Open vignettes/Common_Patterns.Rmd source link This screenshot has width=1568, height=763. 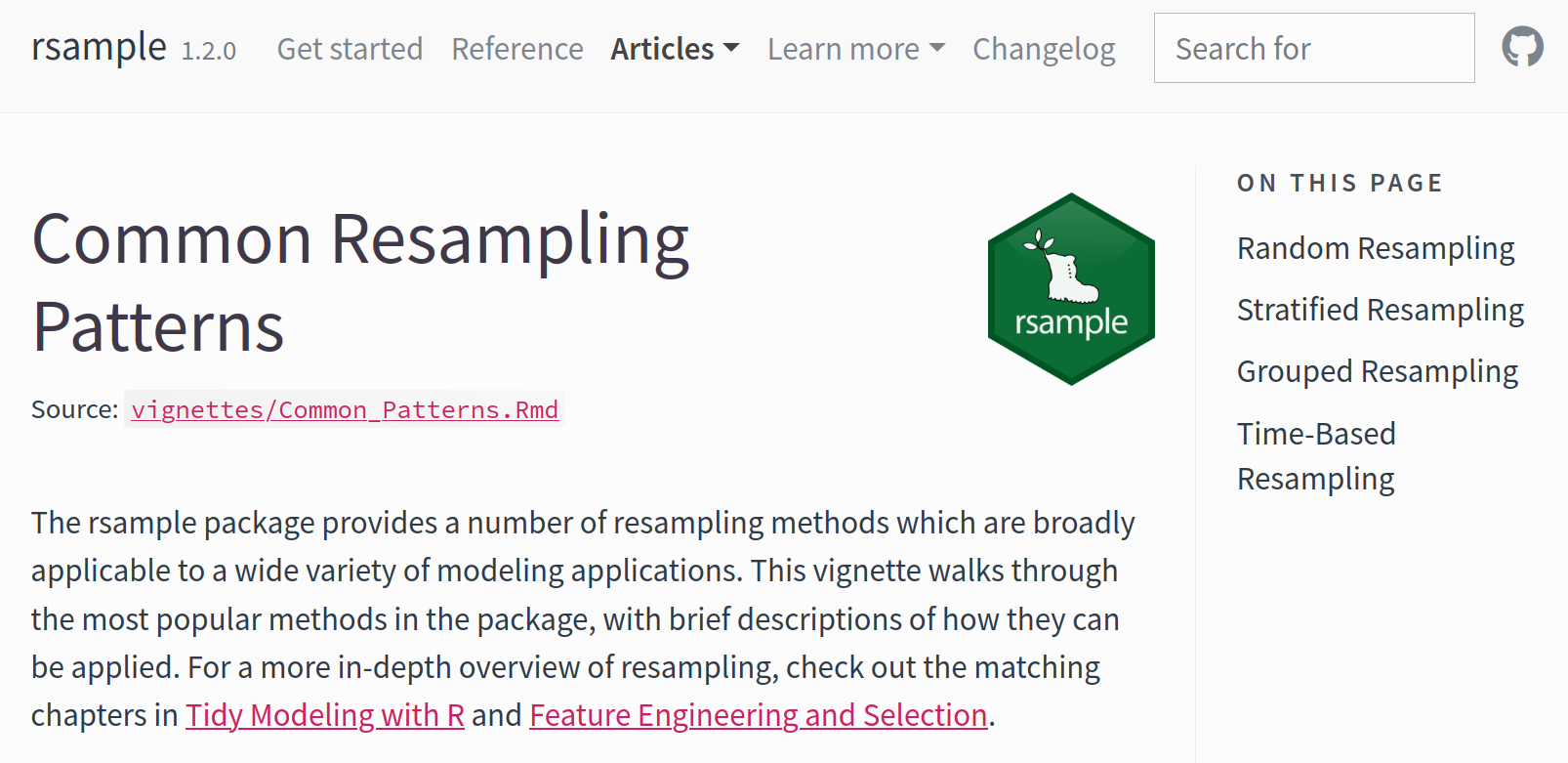tap(345, 409)
